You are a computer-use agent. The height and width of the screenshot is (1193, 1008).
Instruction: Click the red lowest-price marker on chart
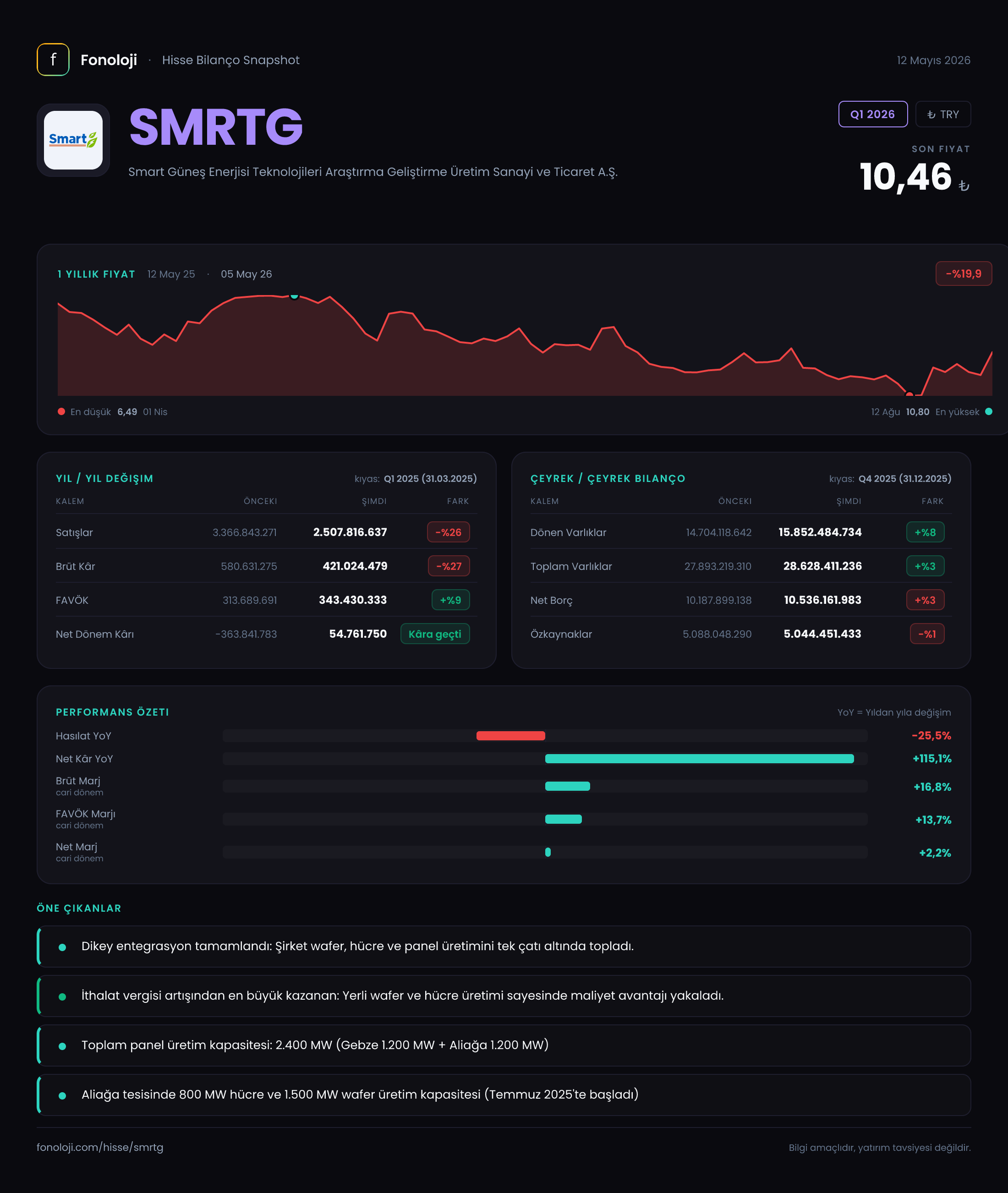909,394
